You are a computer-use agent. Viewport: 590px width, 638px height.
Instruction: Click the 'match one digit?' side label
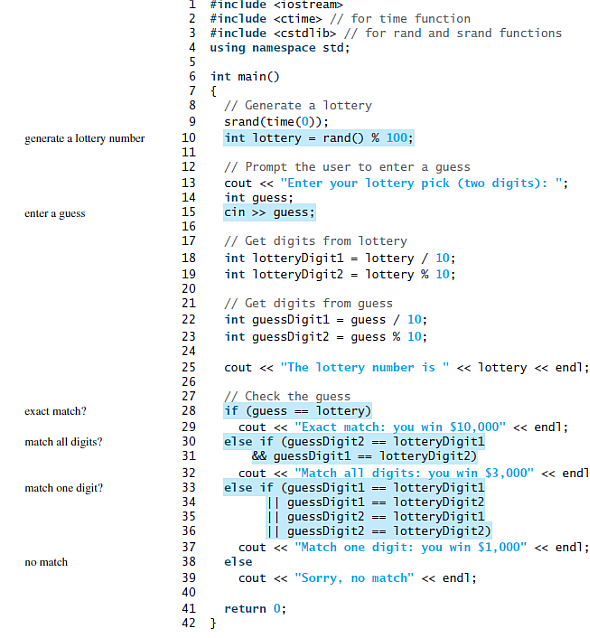point(64,488)
